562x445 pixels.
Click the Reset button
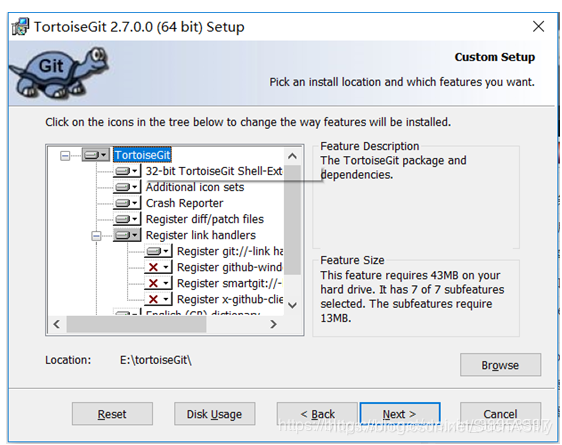click(112, 414)
